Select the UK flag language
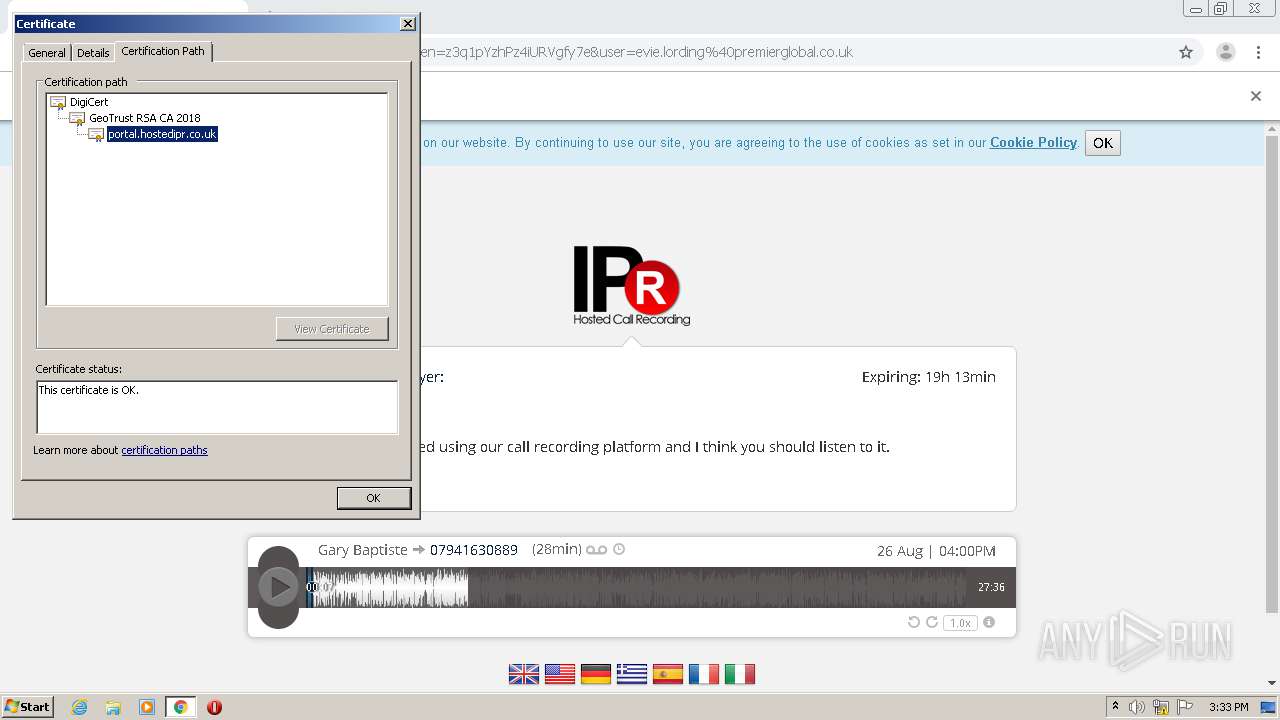This screenshot has height=720, width=1280. coord(524,674)
